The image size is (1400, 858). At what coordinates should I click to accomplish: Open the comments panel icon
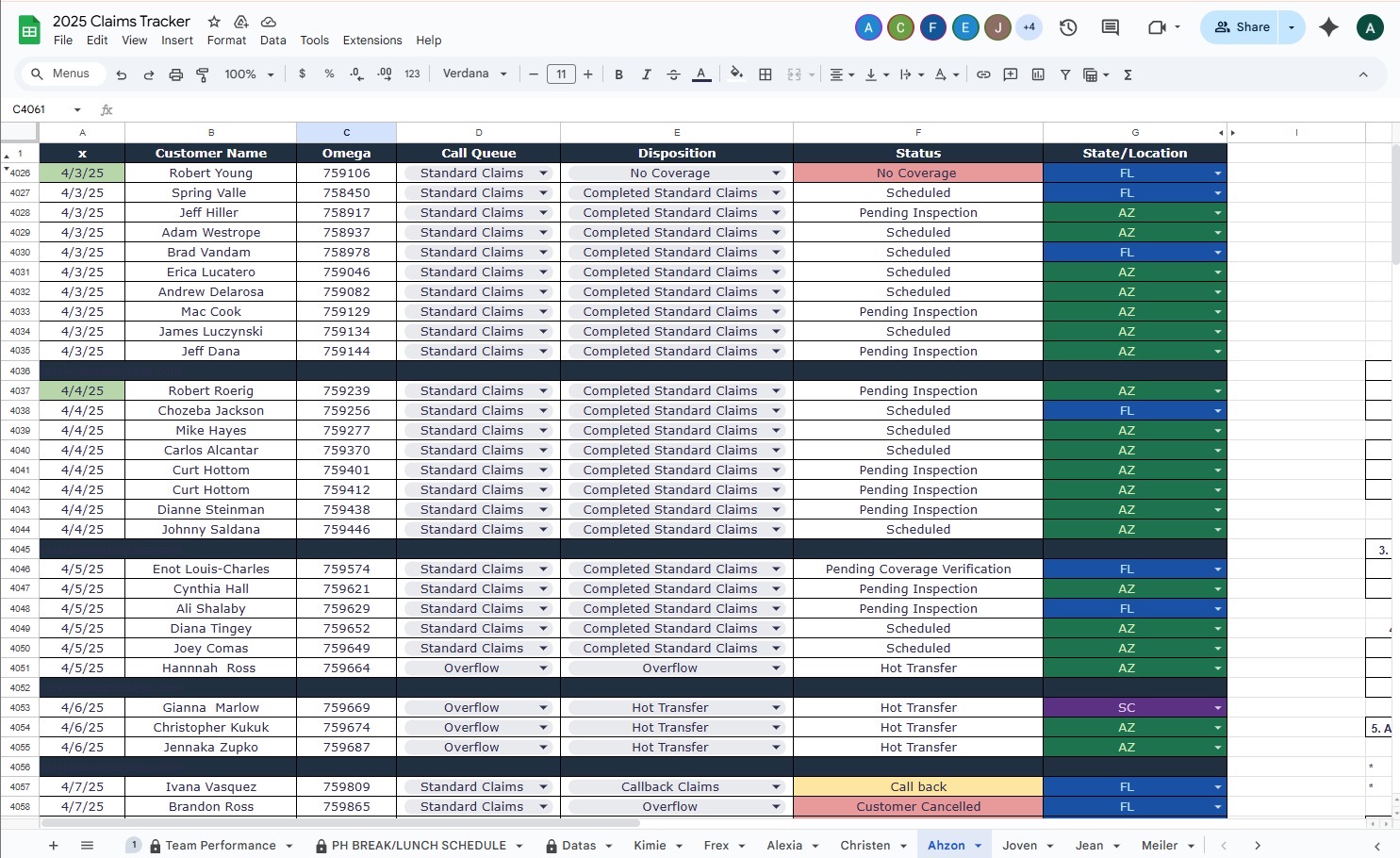(1111, 27)
